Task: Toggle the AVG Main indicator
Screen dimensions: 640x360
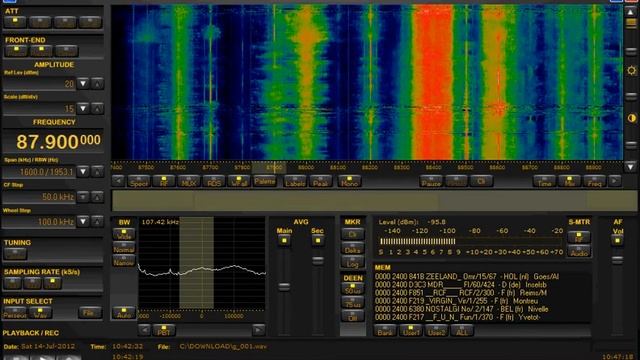Action: click(x=284, y=240)
